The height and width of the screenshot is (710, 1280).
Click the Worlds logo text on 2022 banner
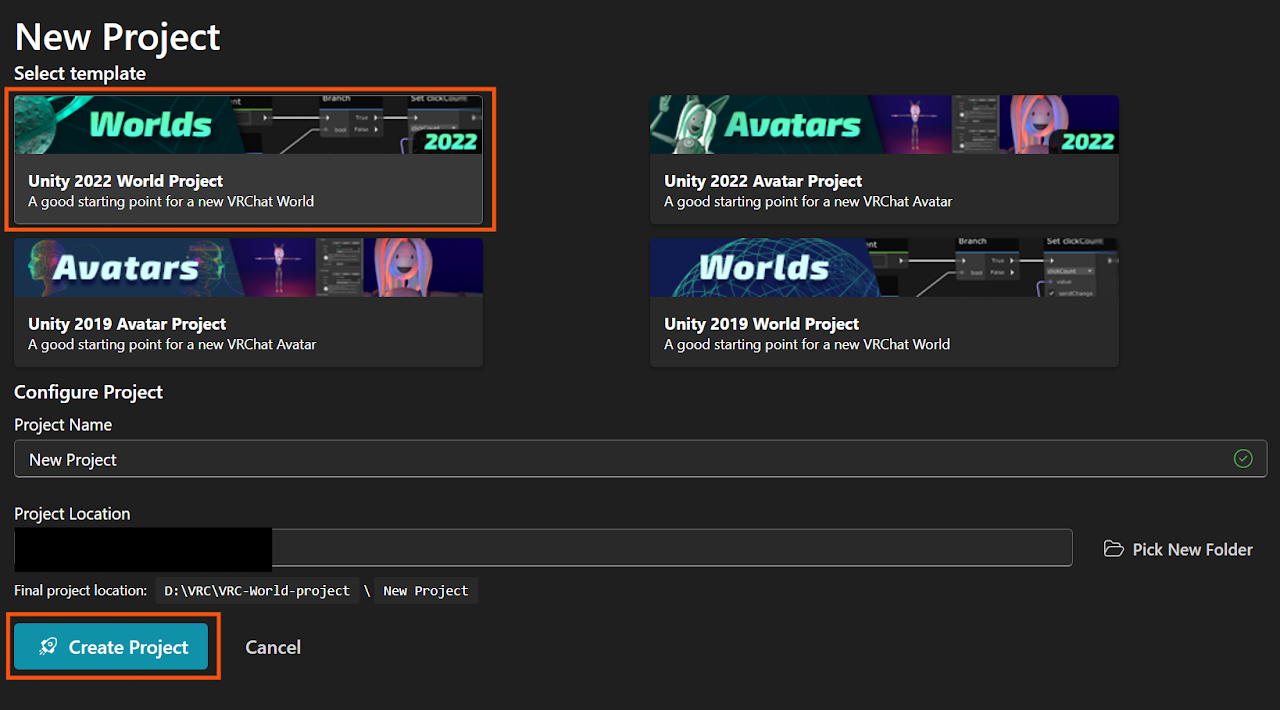point(150,125)
